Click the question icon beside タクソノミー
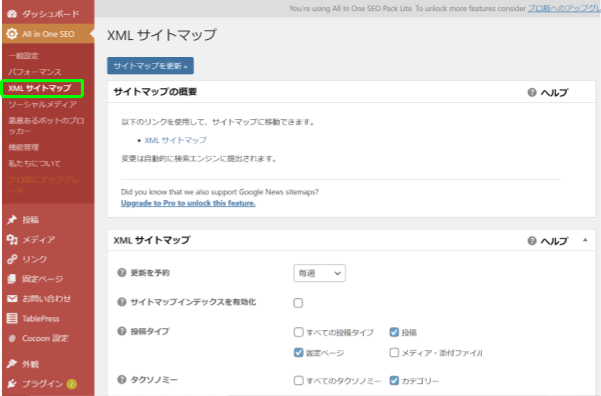Image resolution: width=601 pixels, height=396 pixels. click(122, 380)
